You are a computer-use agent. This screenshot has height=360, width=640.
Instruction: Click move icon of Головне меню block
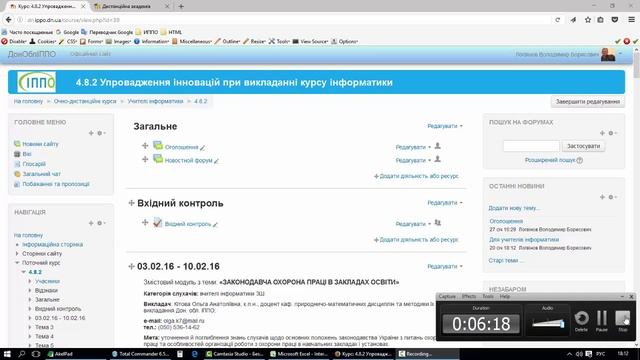pos(91,133)
